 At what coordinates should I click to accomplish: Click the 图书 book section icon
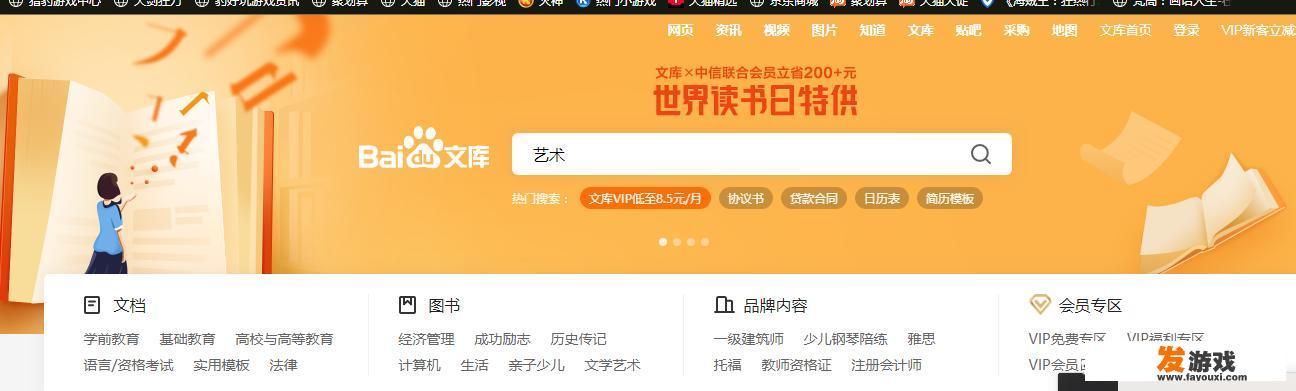tap(407, 305)
